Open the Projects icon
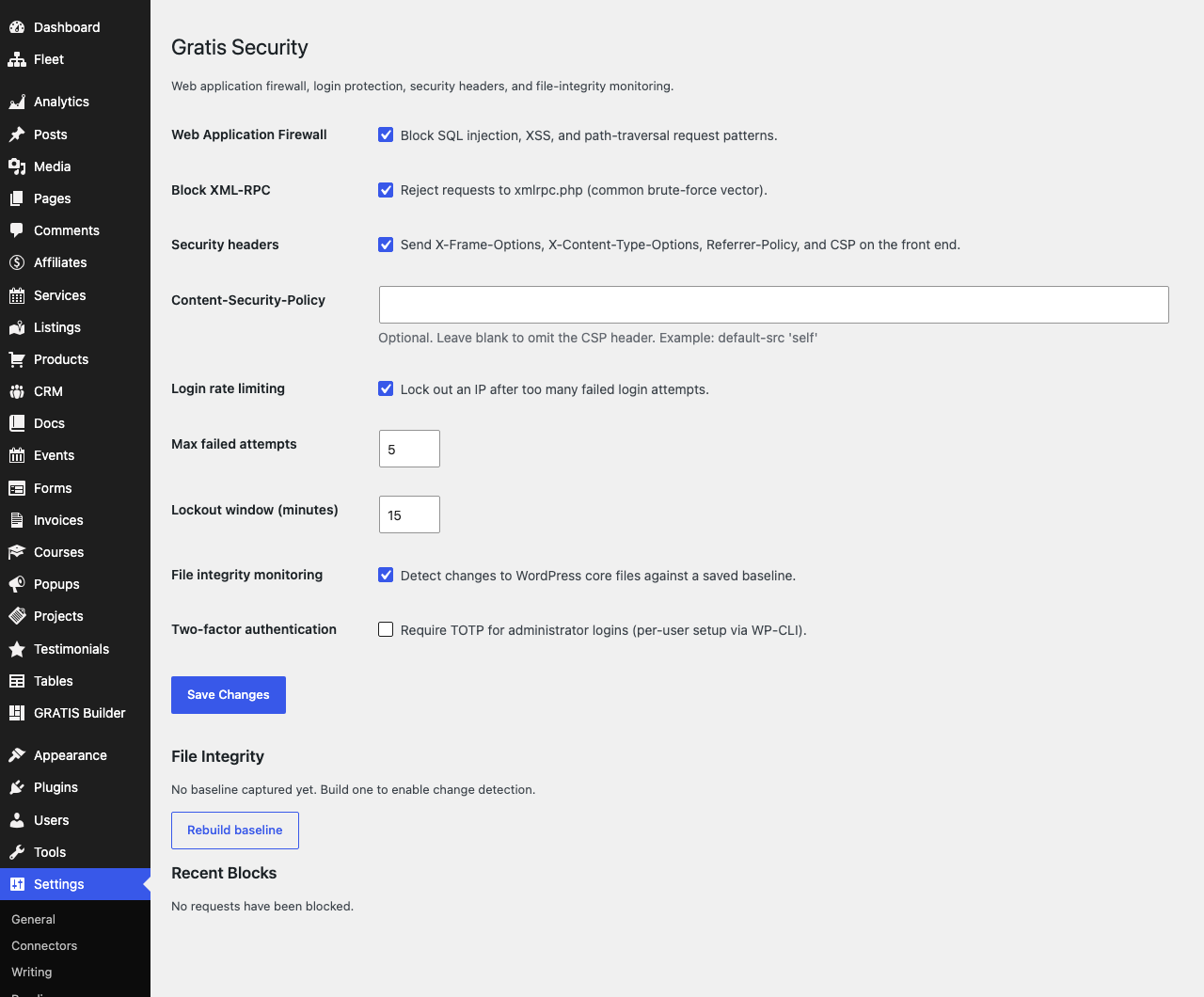This screenshot has width=1204, height=997. (x=17, y=616)
